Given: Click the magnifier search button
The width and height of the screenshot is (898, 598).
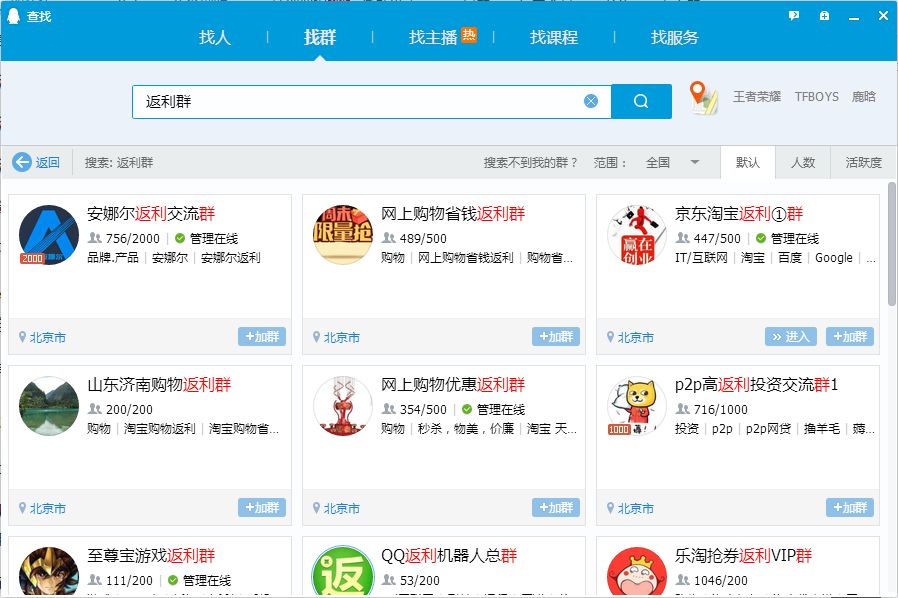Looking at the screenshot, I should (x=641, y=101).
